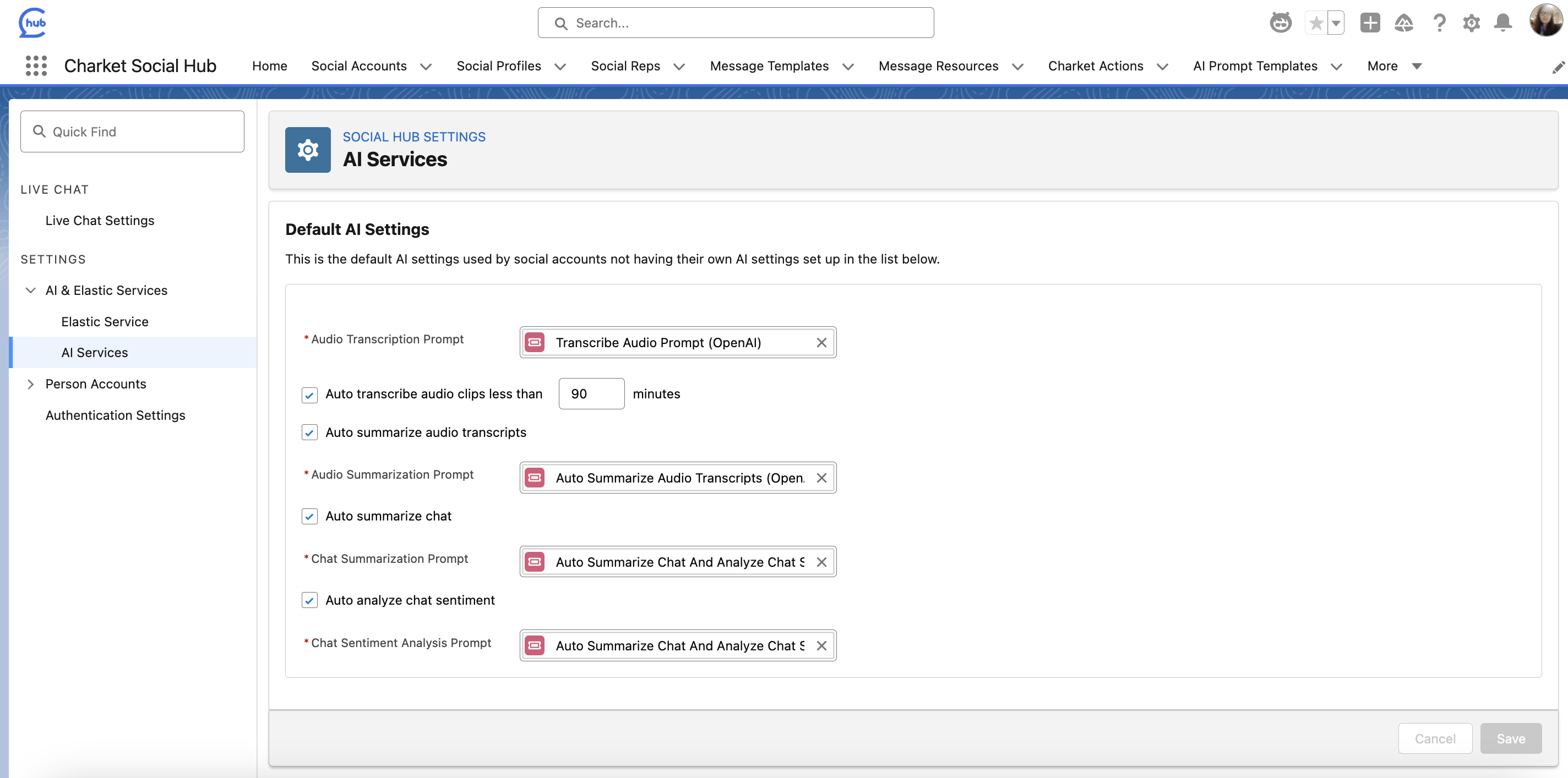Image resolution: width=1568 pixels, height=778 pixels.
Task: Collapse AI & Elastic Services section
Action: coord(30,290)
